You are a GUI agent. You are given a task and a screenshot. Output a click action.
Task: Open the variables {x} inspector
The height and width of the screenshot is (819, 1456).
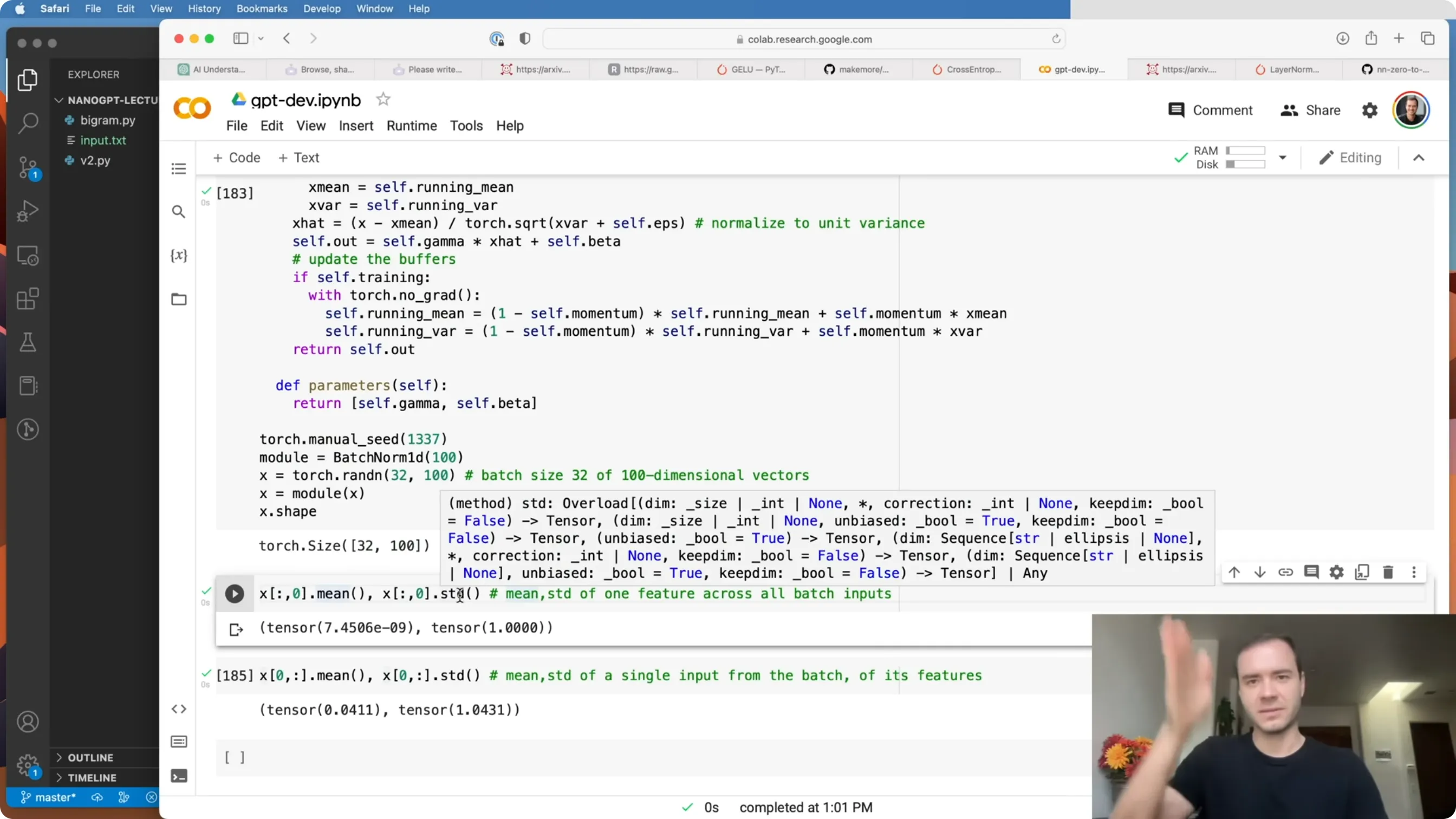(x=179, y=256)
